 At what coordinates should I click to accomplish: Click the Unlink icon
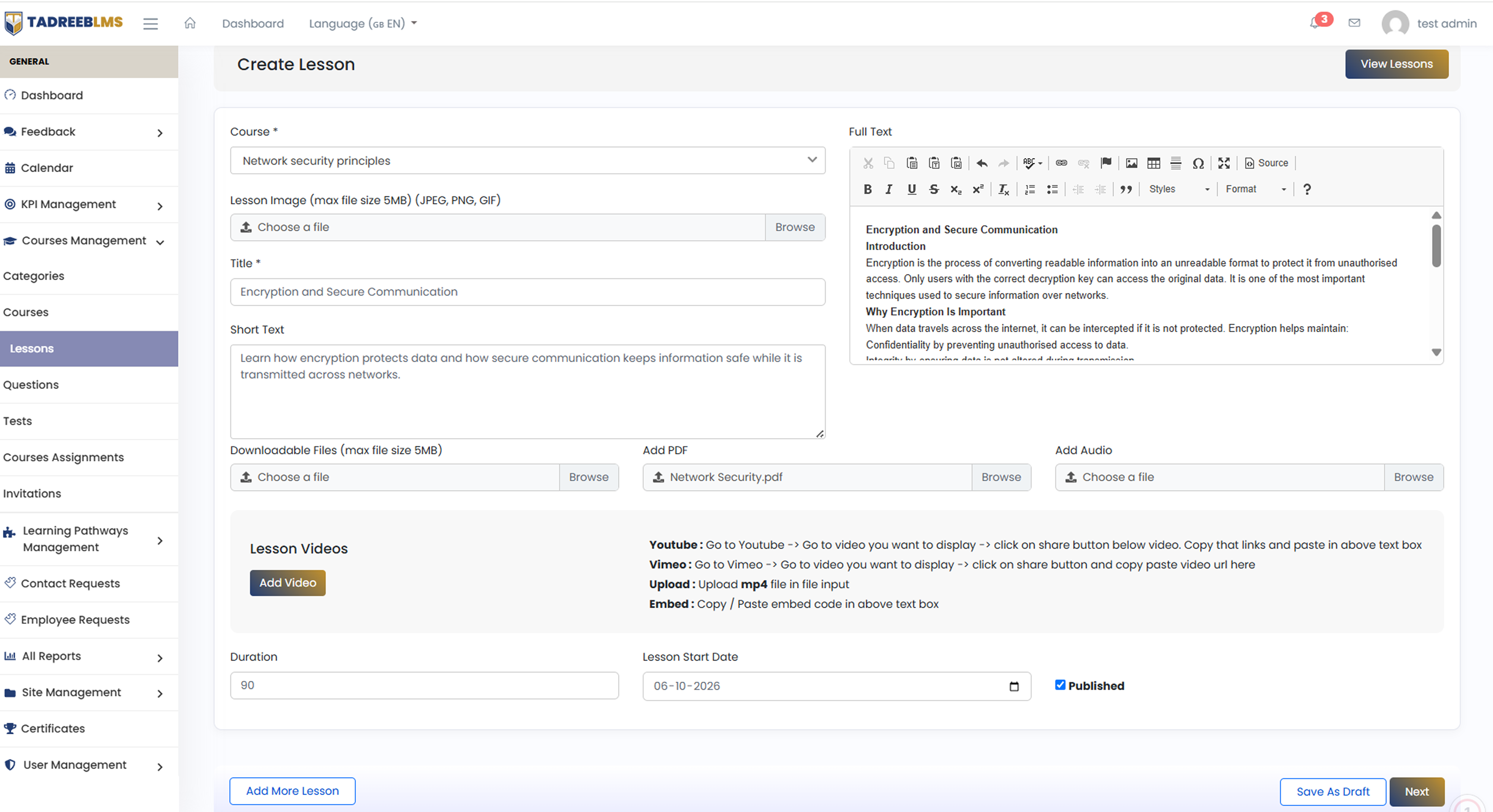(x=1083, y=163)
